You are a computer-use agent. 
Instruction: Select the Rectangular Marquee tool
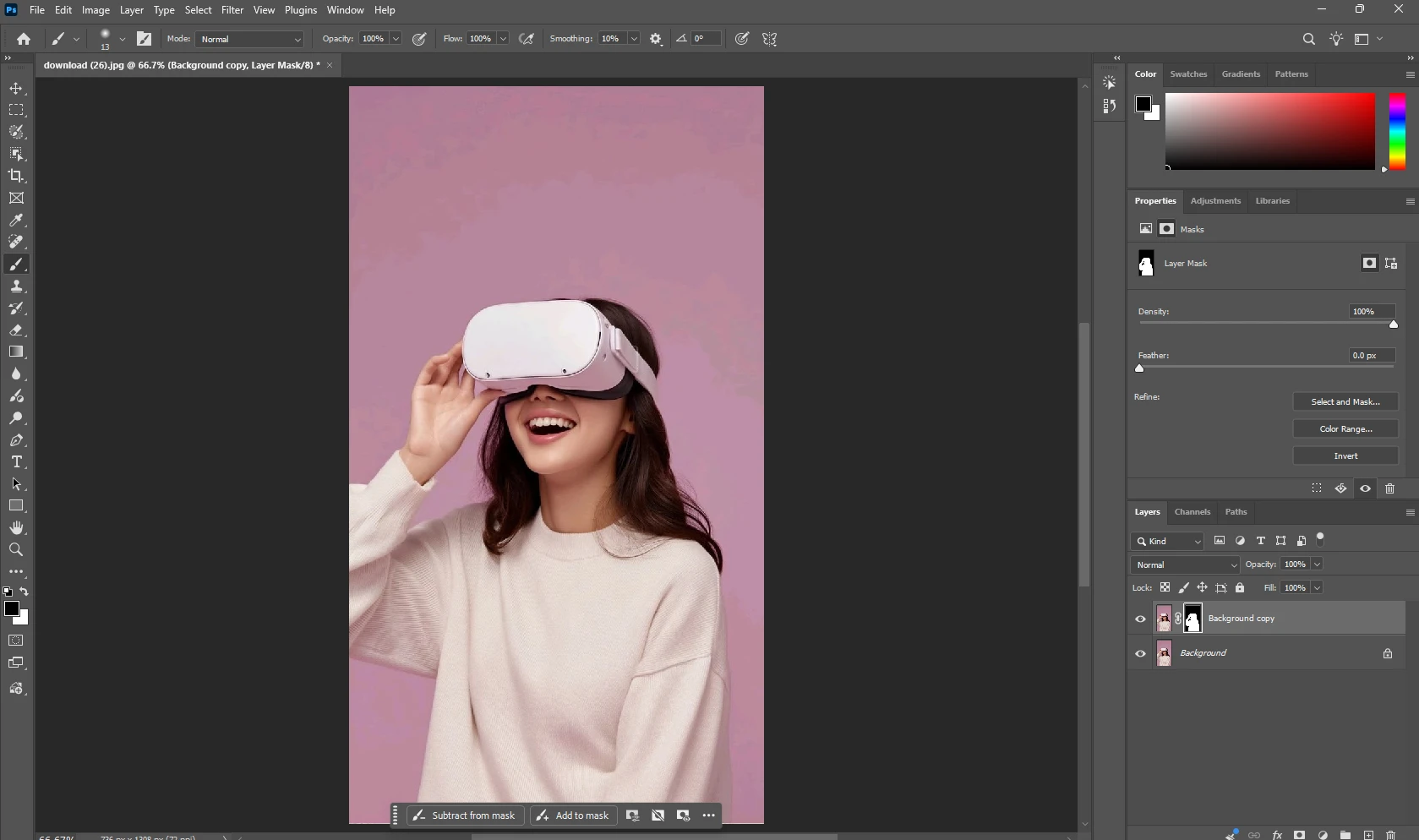(x=16, y=110)
